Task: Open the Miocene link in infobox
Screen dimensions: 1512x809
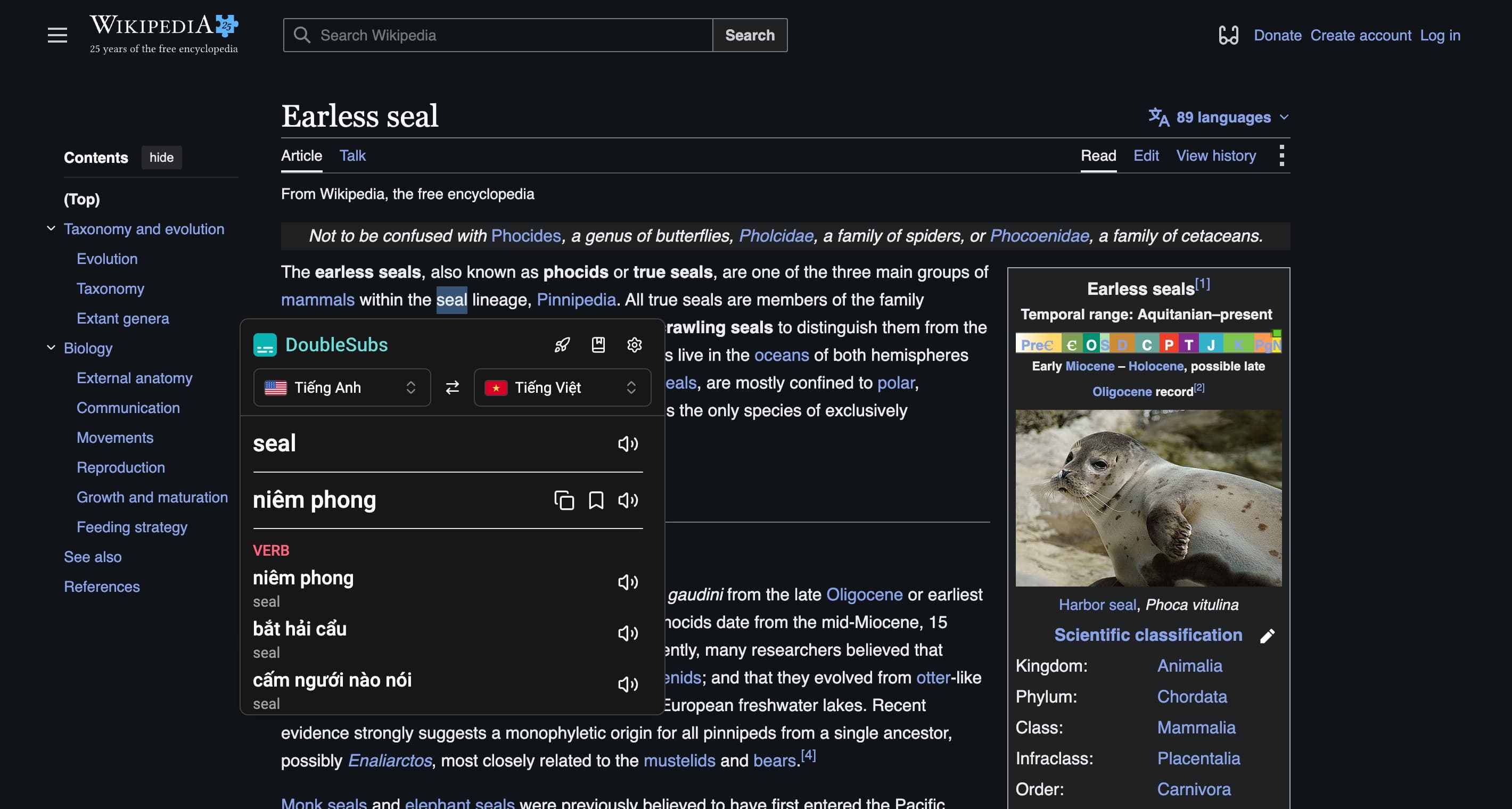Action: (x=1089, y=366)
